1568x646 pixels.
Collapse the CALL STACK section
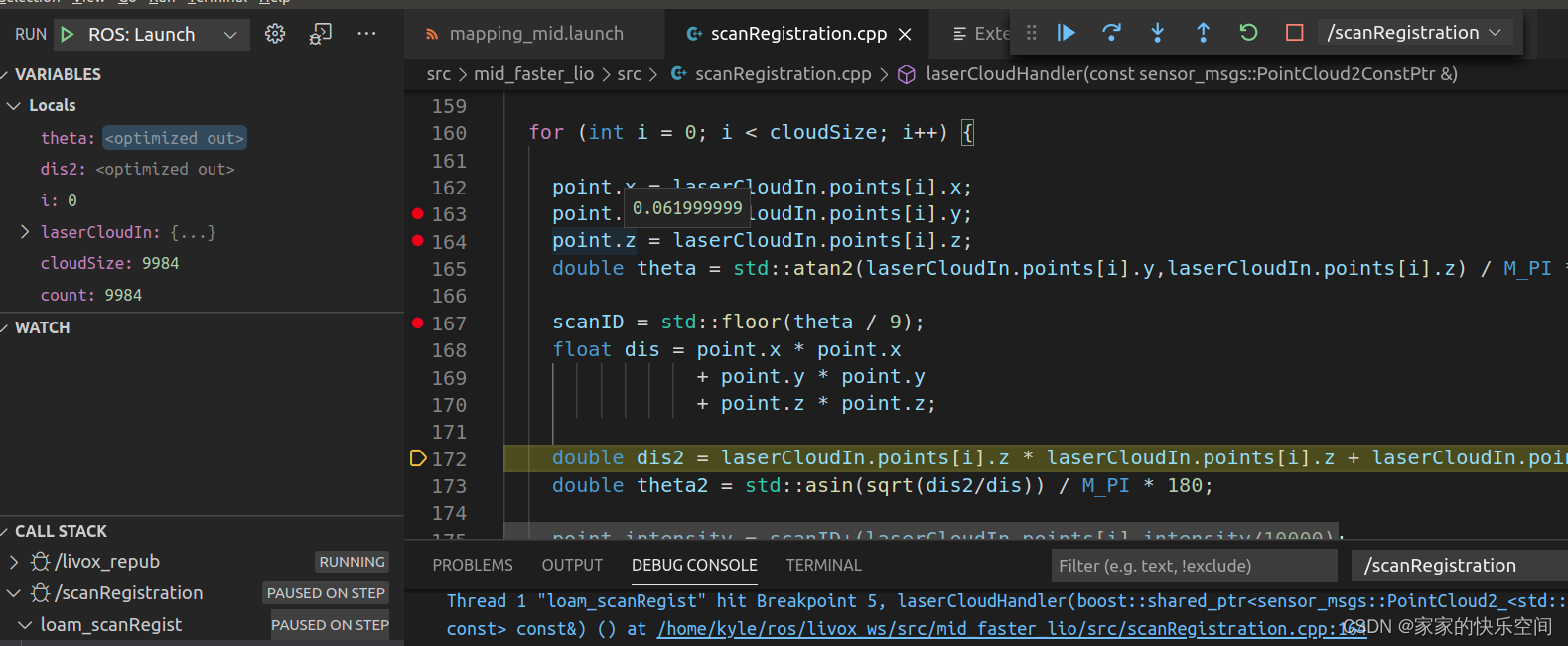[x=5, y=532]
